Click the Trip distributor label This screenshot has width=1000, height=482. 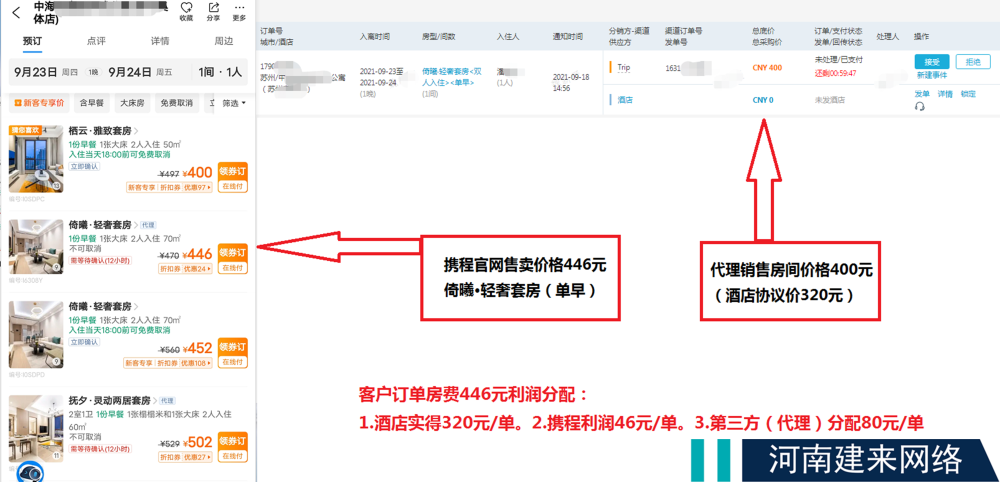[624, 67]
